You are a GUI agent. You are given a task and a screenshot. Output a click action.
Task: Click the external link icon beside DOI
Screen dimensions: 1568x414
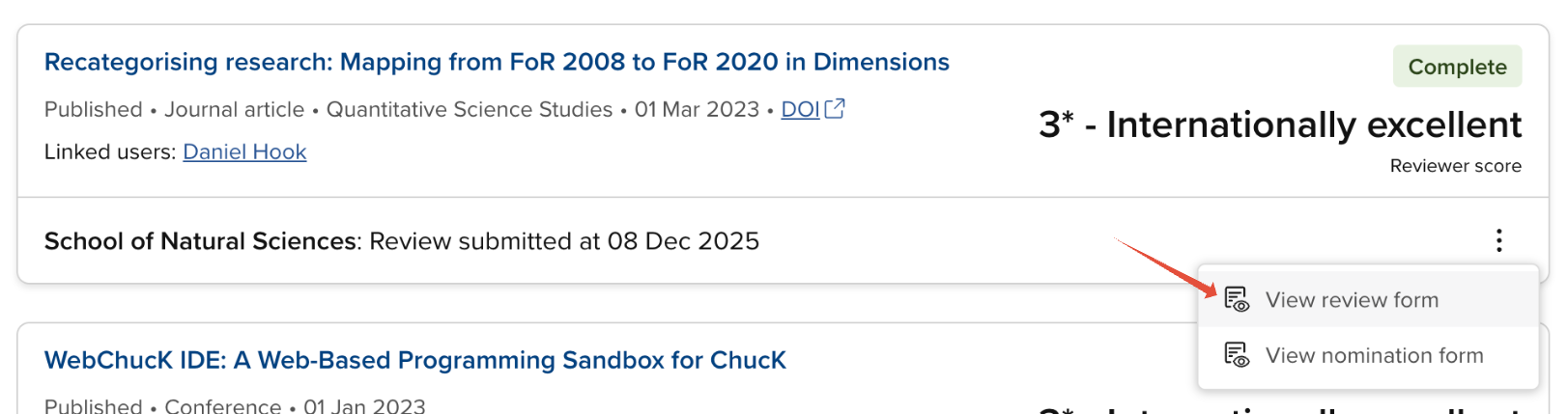pyautogui.click(x=835, y=109)
